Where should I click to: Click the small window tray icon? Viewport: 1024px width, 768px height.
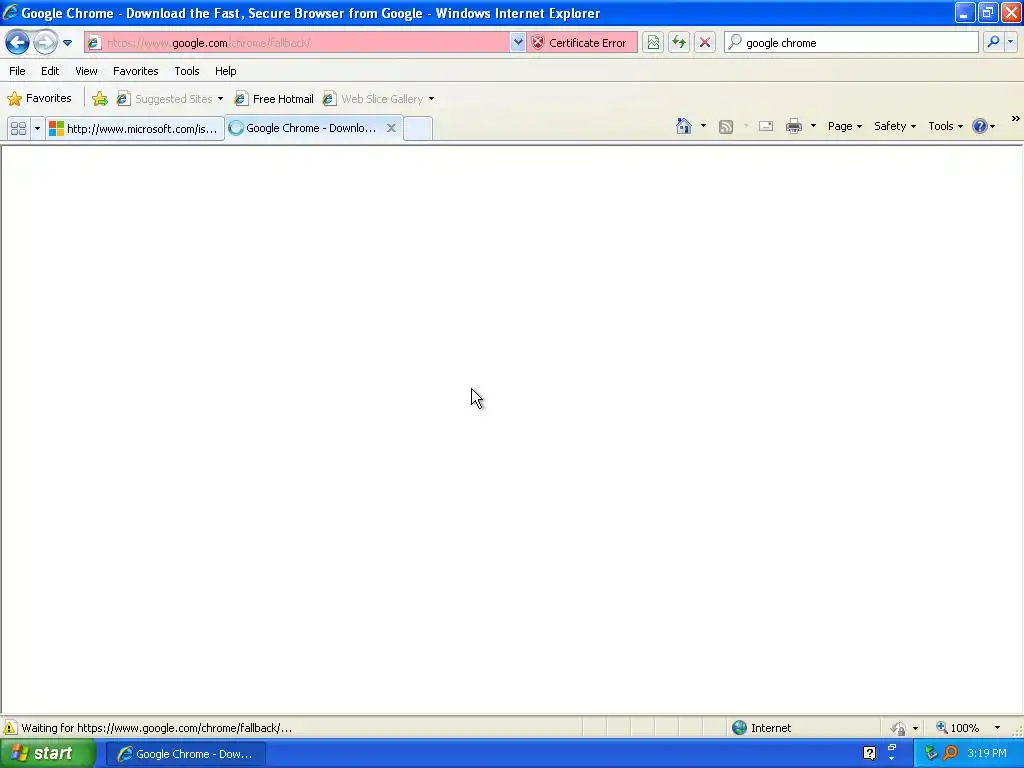tap(891, 750)
